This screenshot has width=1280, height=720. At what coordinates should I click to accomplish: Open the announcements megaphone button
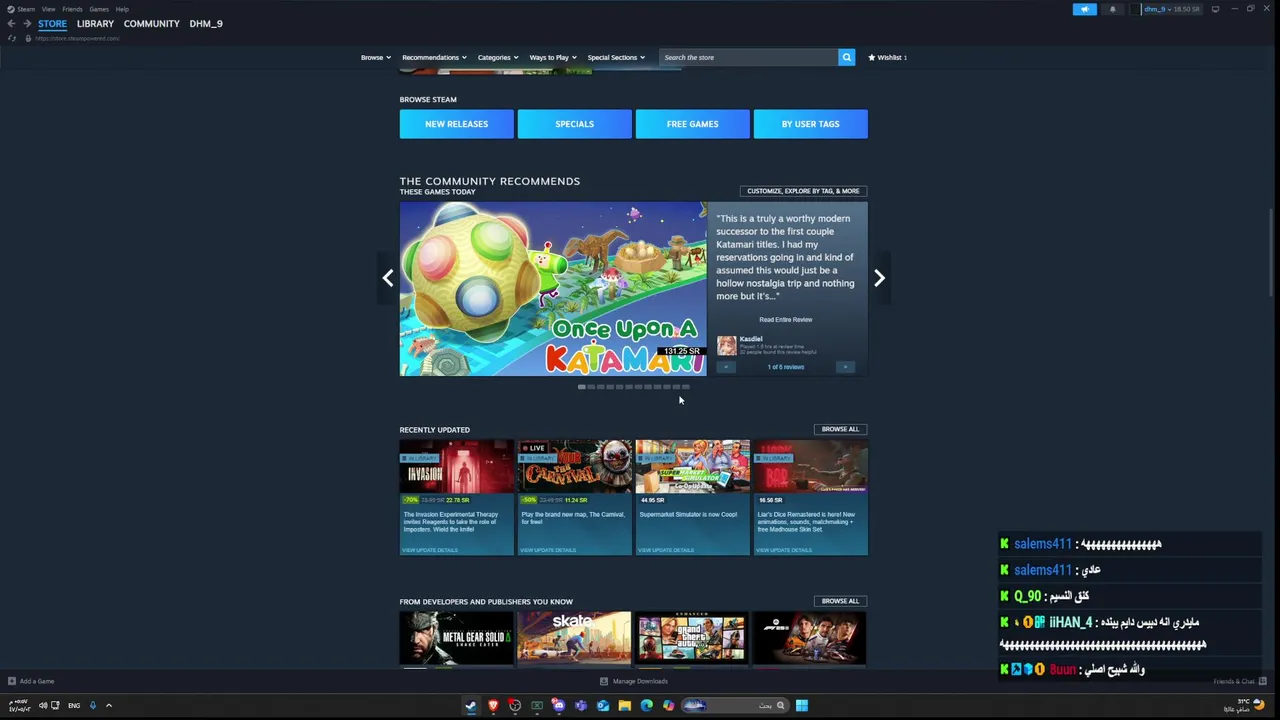1085,9
